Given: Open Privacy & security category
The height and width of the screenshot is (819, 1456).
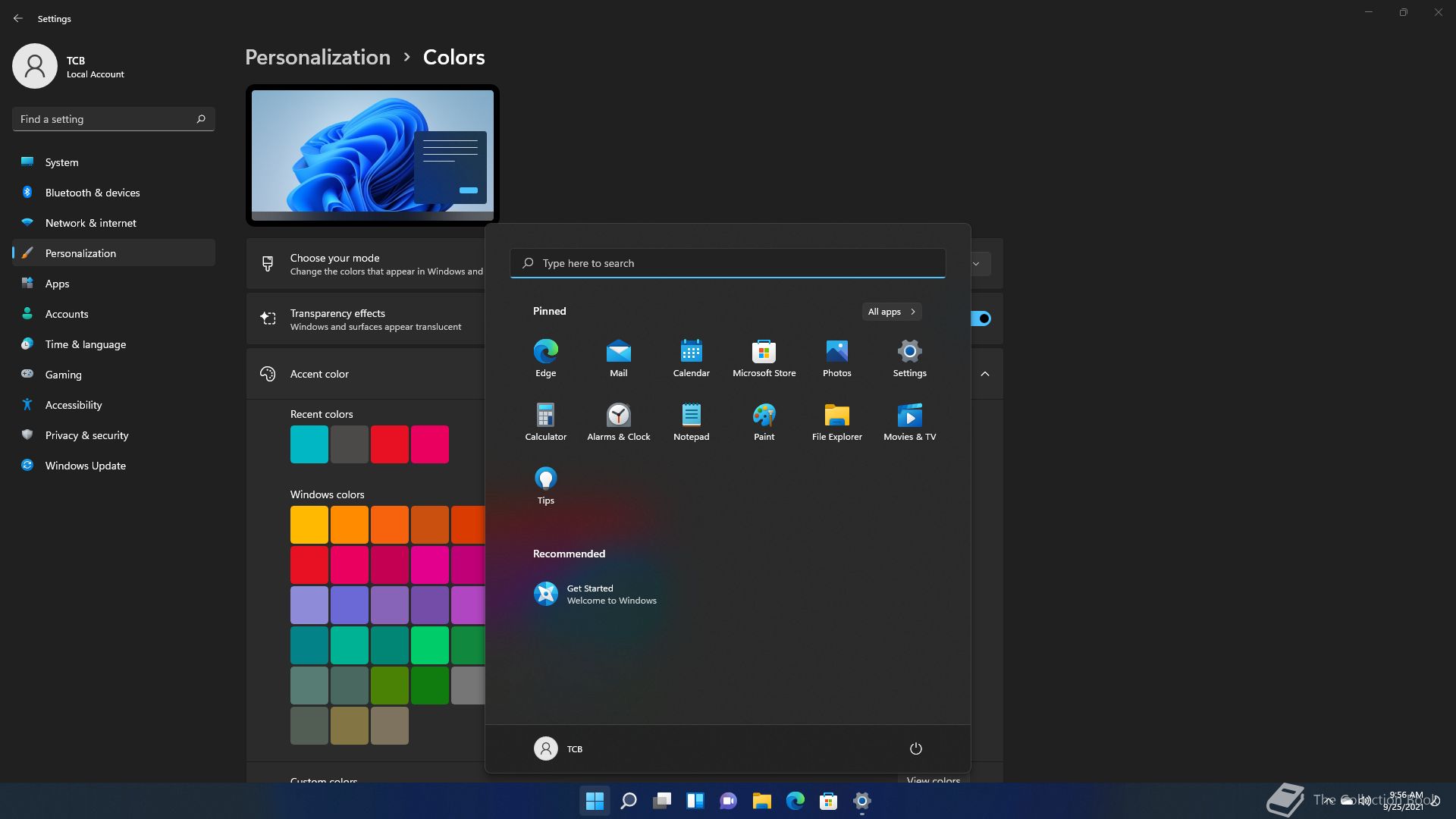Looking at the screenshot, I should click(x=114, y=435).
